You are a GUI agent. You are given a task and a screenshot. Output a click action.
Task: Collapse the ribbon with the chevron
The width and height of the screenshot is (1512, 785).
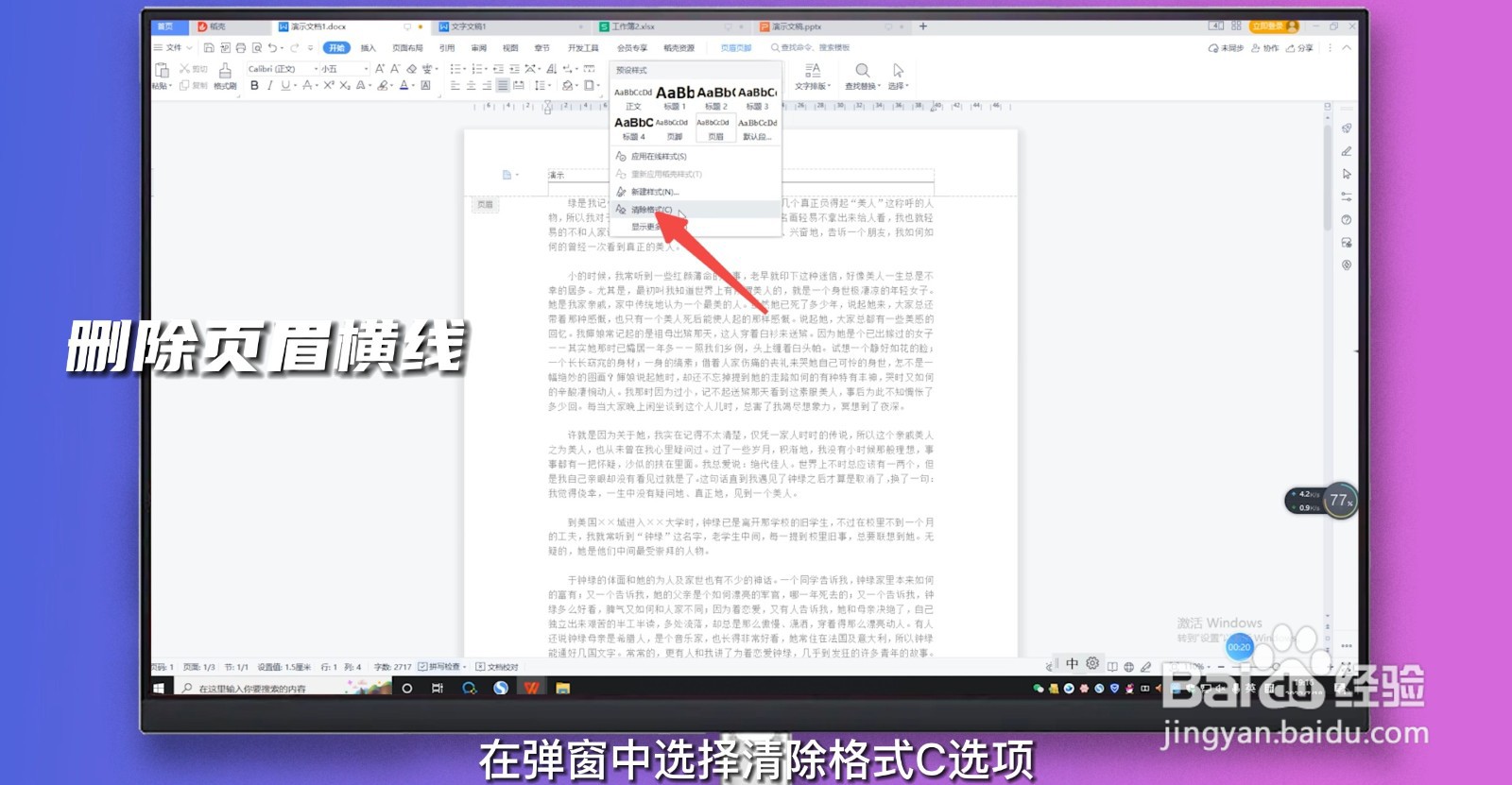pyautogui.click(x=1347, y=47)
